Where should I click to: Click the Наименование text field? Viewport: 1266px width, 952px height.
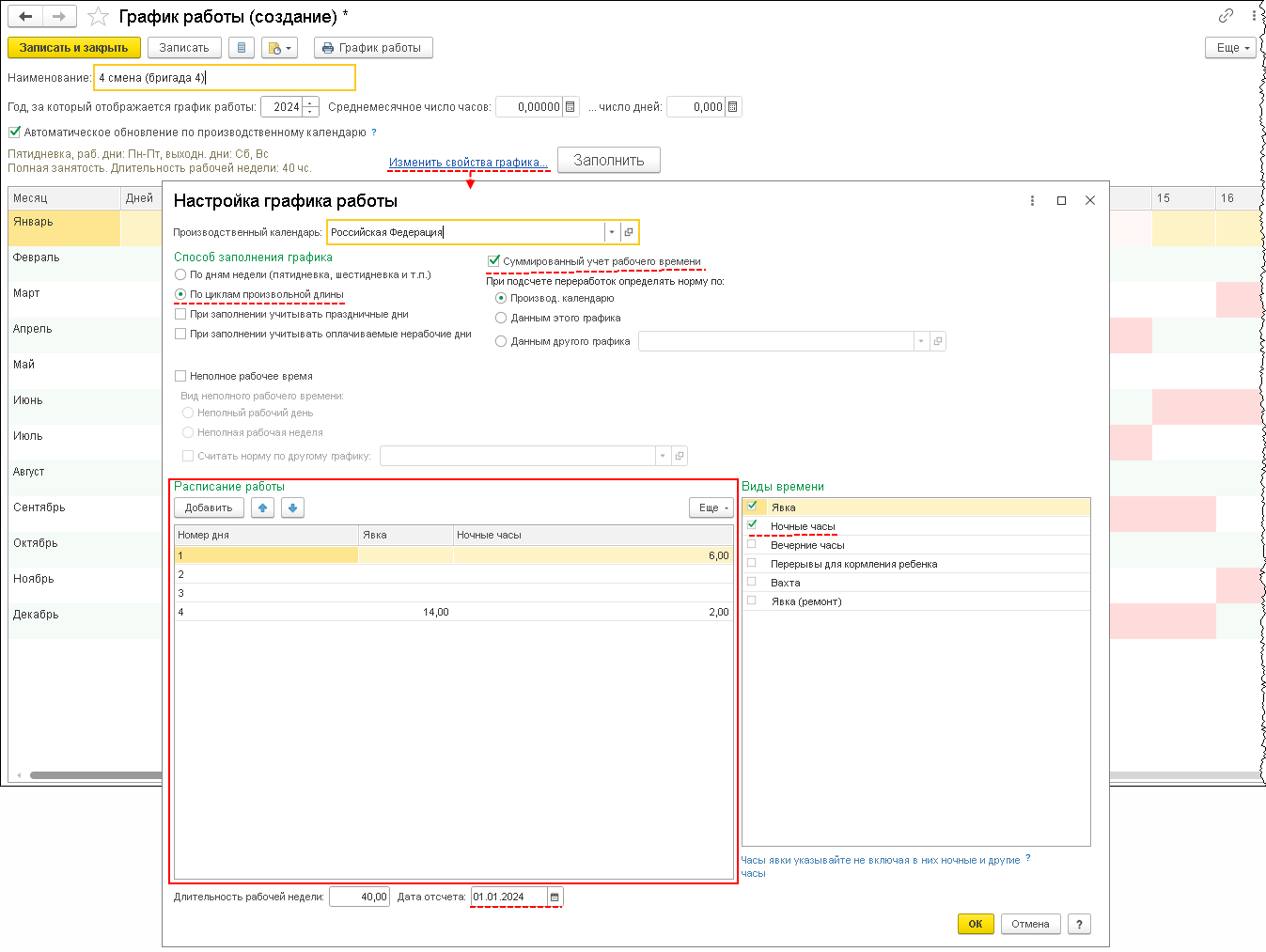(225, 78)
